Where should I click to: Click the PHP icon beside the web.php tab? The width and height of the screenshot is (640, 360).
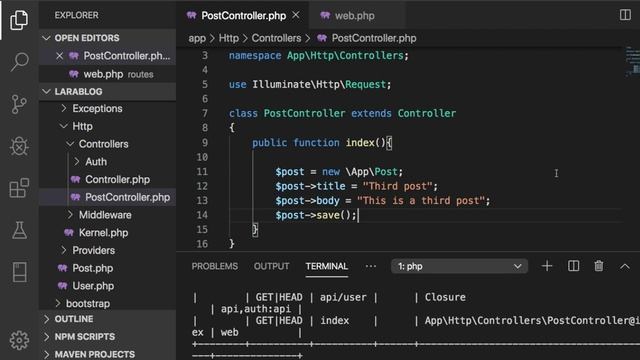(x=325, y=16)
